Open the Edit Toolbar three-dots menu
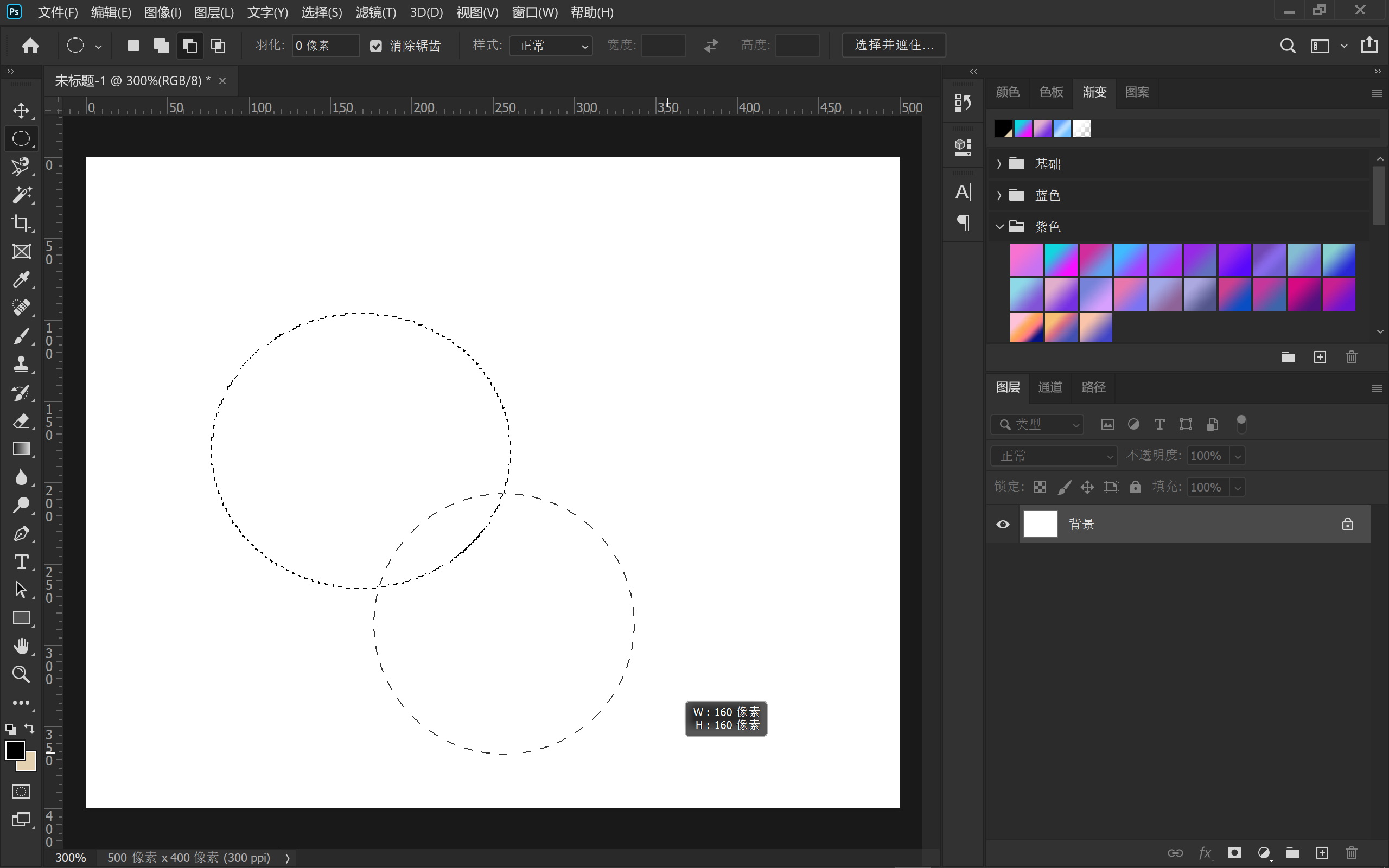This screenshot has height=868, width=1389. point(21,703)
